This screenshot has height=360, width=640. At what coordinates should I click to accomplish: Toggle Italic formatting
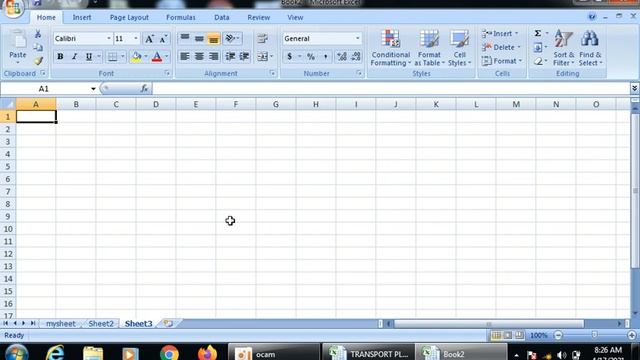[74, 57]
